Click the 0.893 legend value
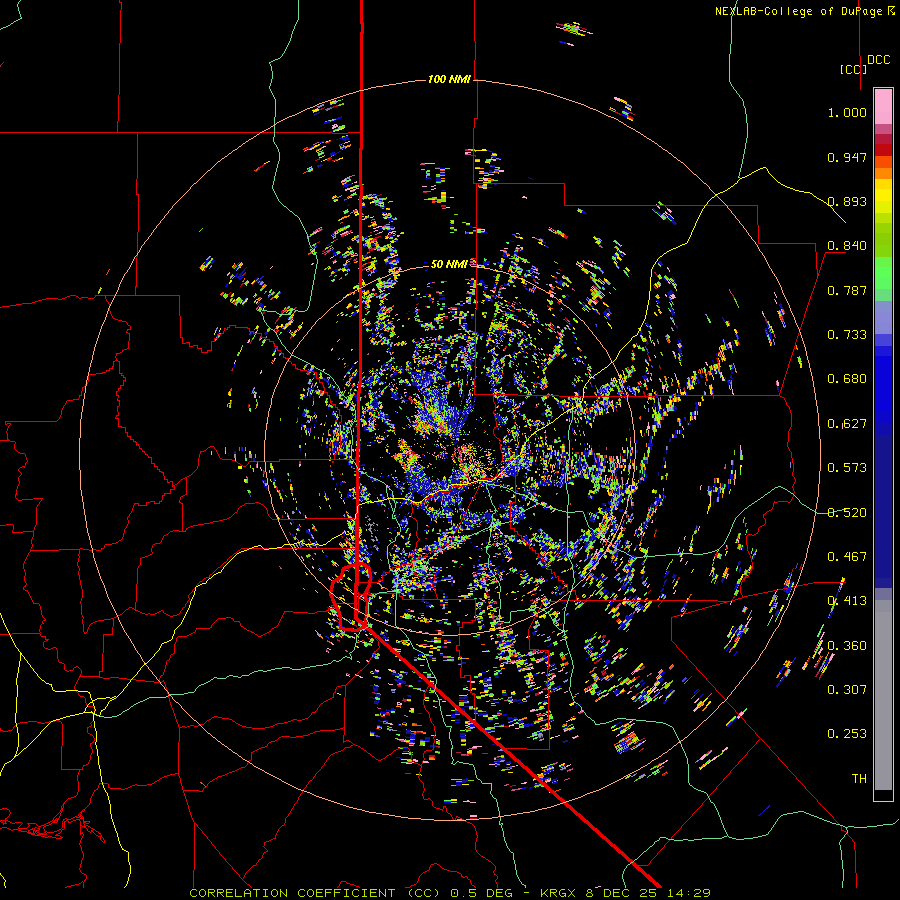 coord(847,201)
